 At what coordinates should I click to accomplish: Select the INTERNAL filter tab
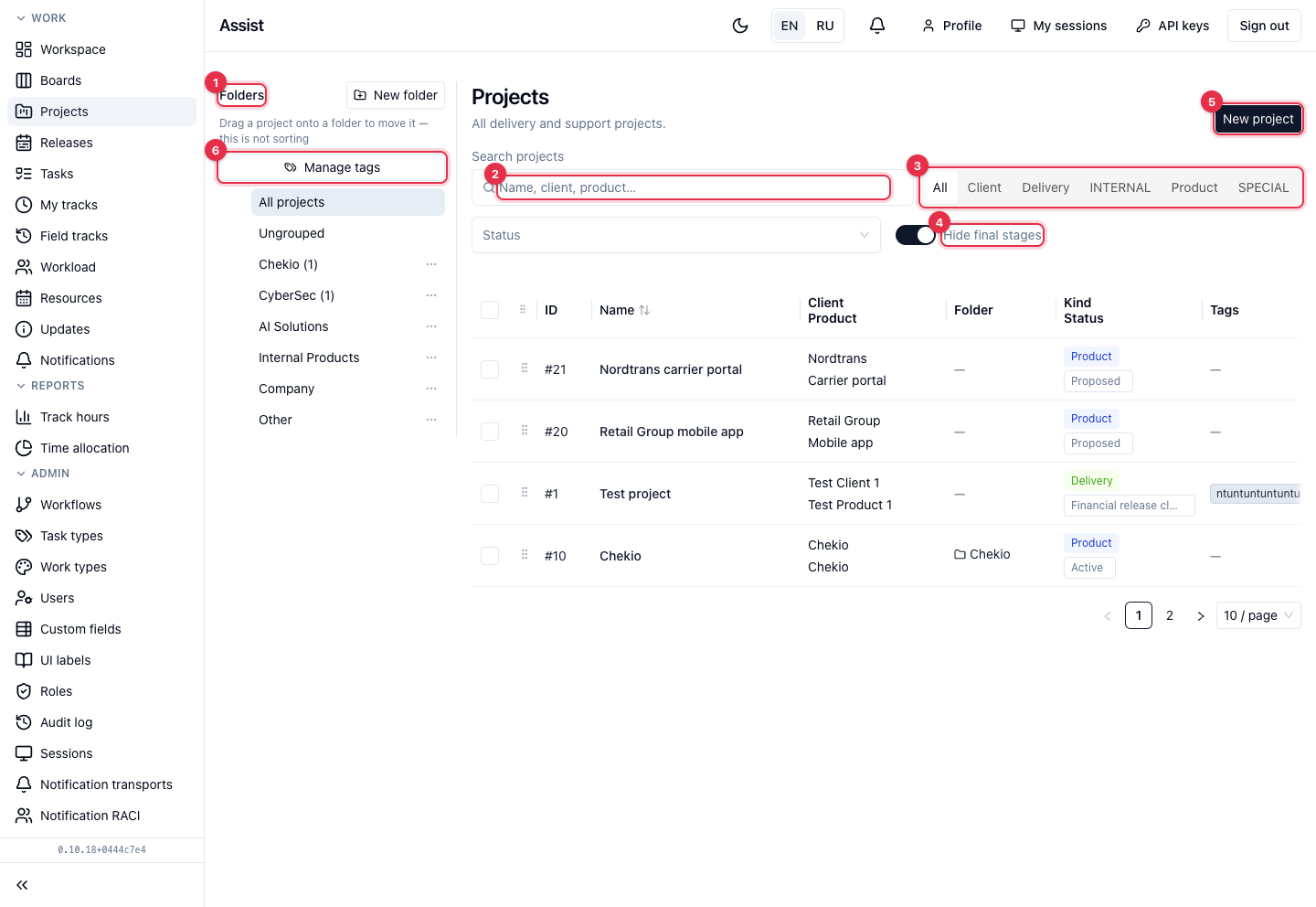pyautogui.click(x=1120, y=187)
